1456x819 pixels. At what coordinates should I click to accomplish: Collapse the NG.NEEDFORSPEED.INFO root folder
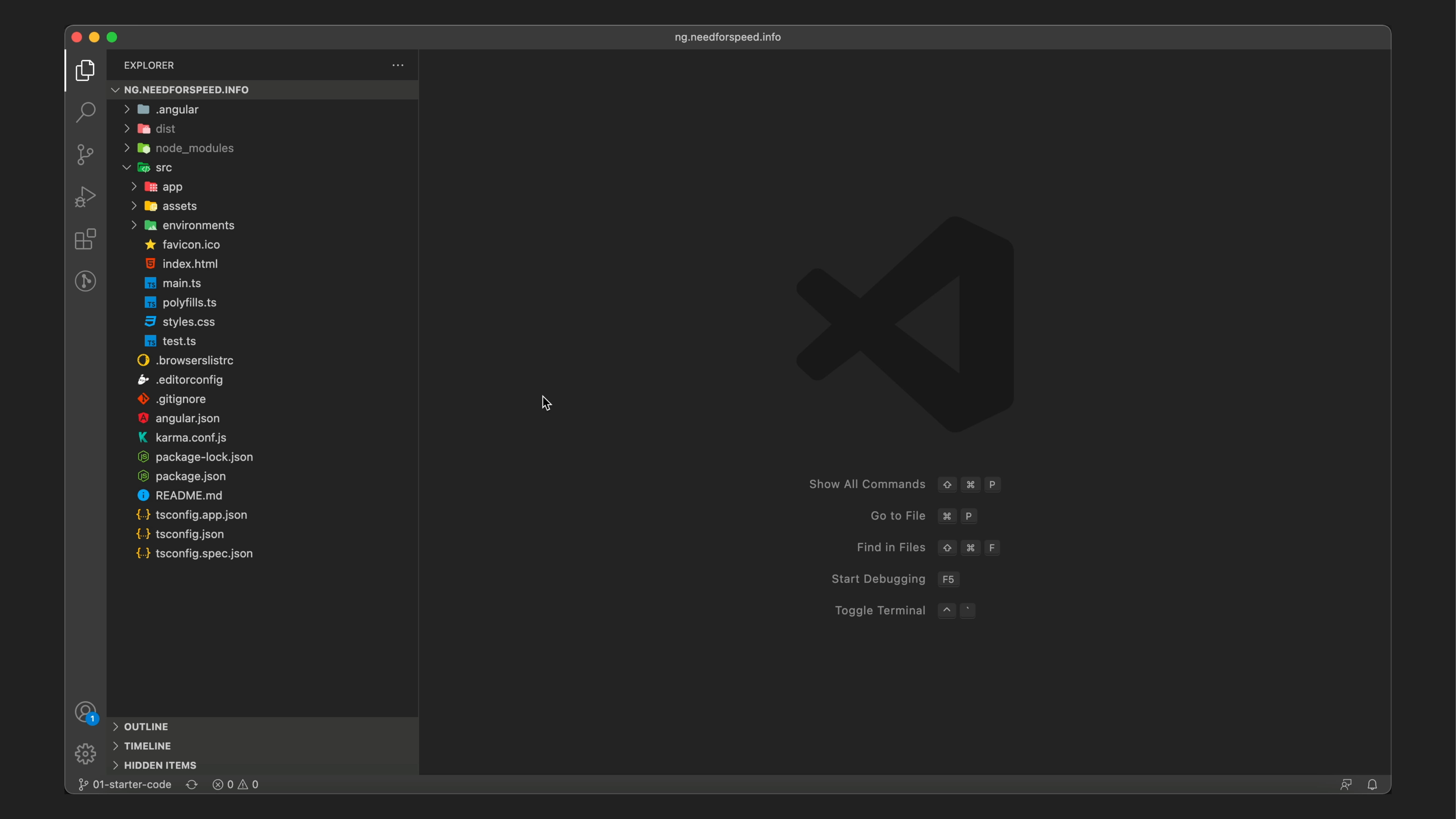click(263, 90)
